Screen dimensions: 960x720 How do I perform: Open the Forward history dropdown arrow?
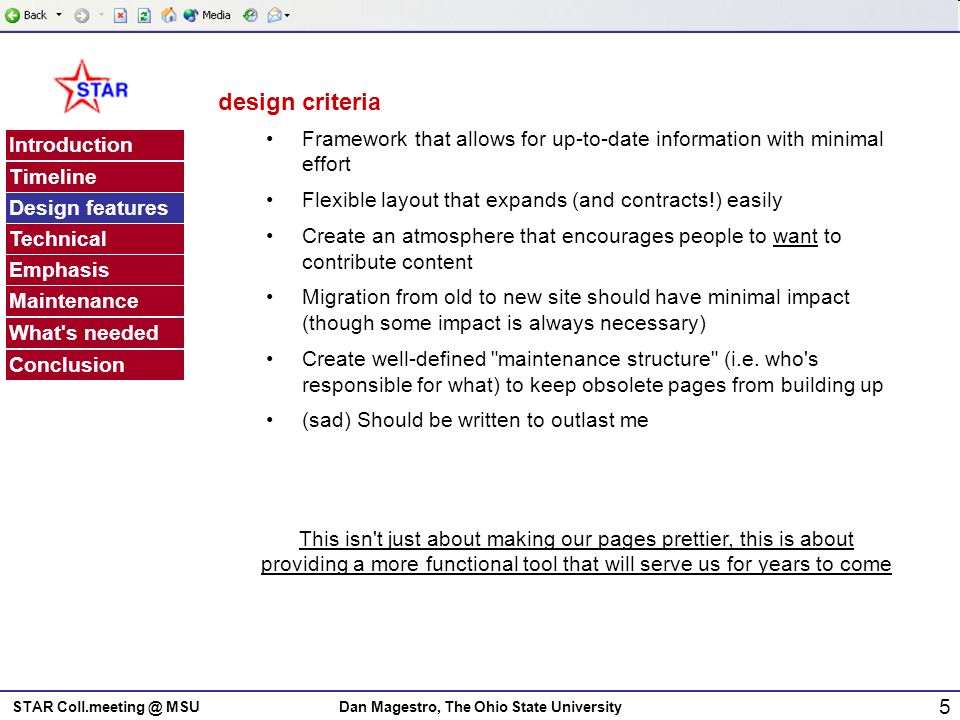tap(101, 15)
